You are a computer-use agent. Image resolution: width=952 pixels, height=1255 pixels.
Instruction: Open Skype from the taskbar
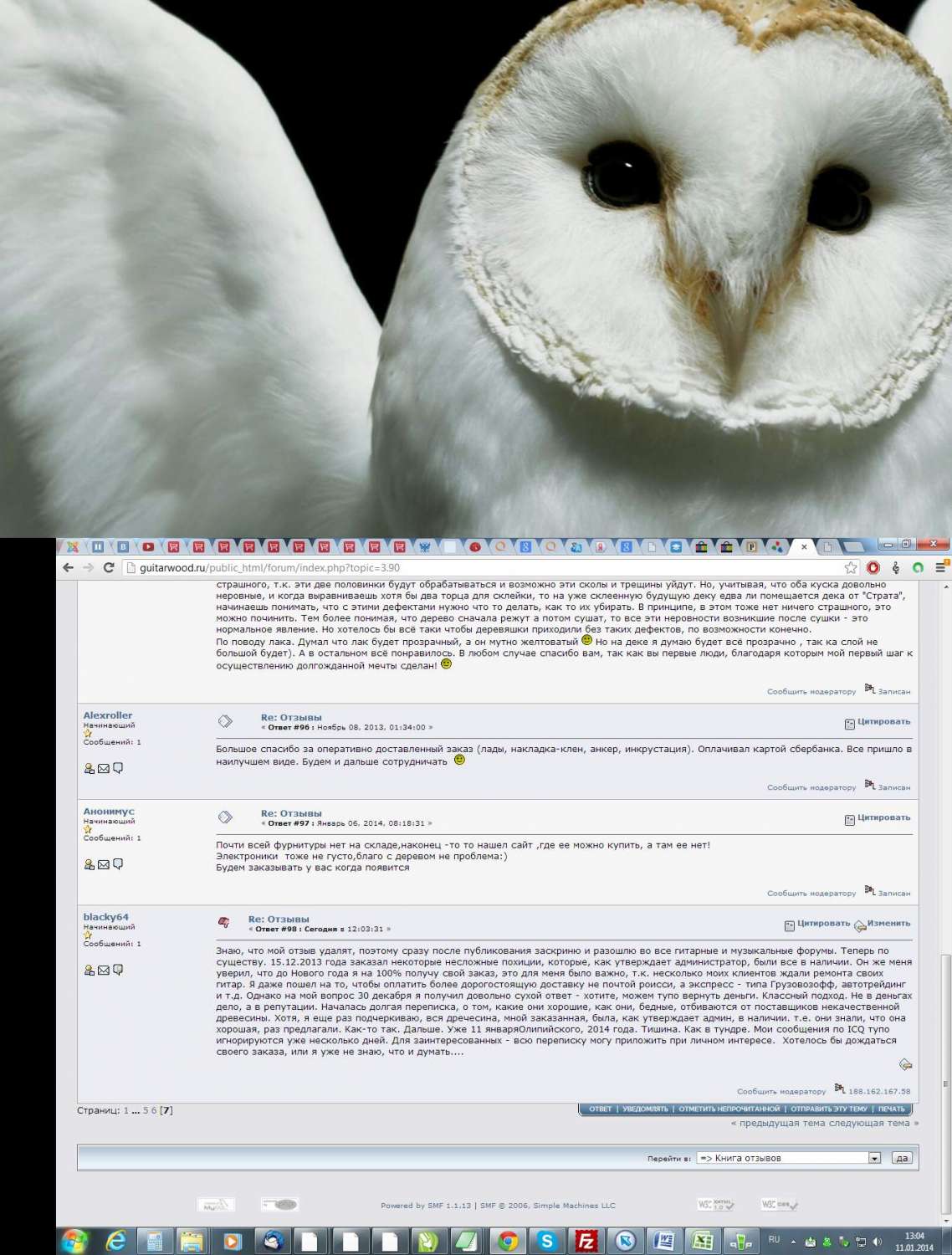click(x=547, y=1242)
